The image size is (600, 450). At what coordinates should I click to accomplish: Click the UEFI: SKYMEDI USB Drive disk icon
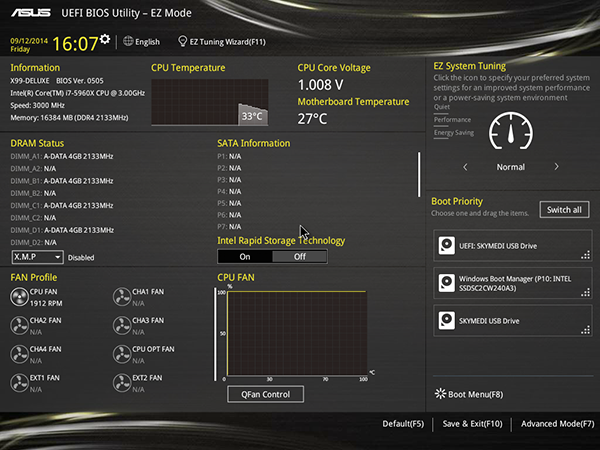point(447,245)
